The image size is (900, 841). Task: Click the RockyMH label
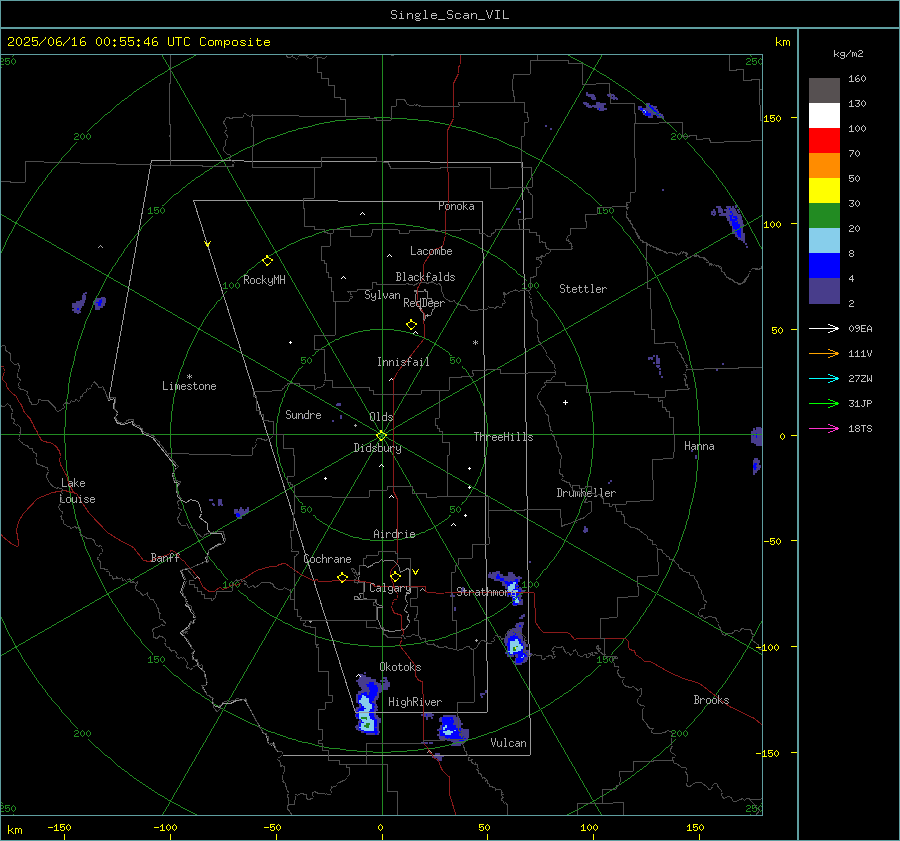tap(264, 280)
